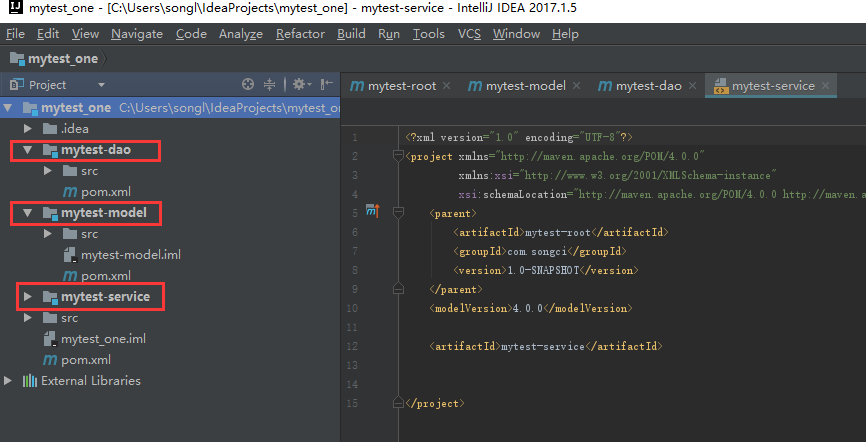Click the Collapse All icon in Project panel
Viewport: 866px width, 442px height.
pos(270,85)
